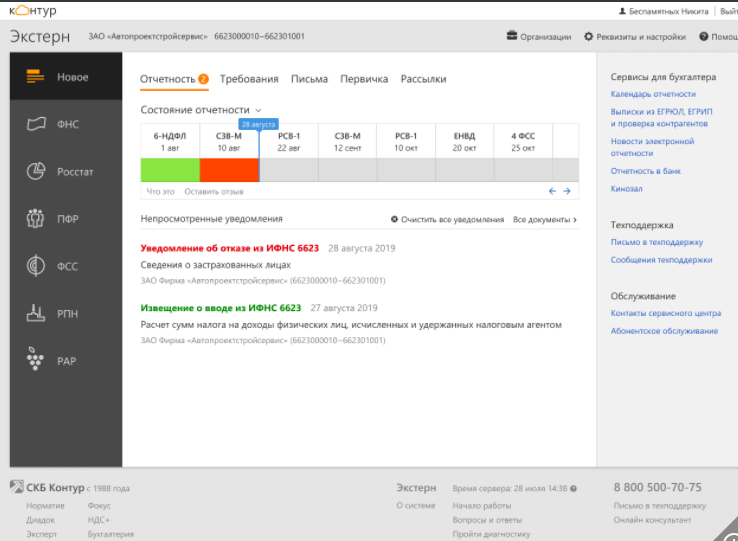Click the briefcase icon beside Организации
Screen dimensions: 738x541
coord(512,36)
